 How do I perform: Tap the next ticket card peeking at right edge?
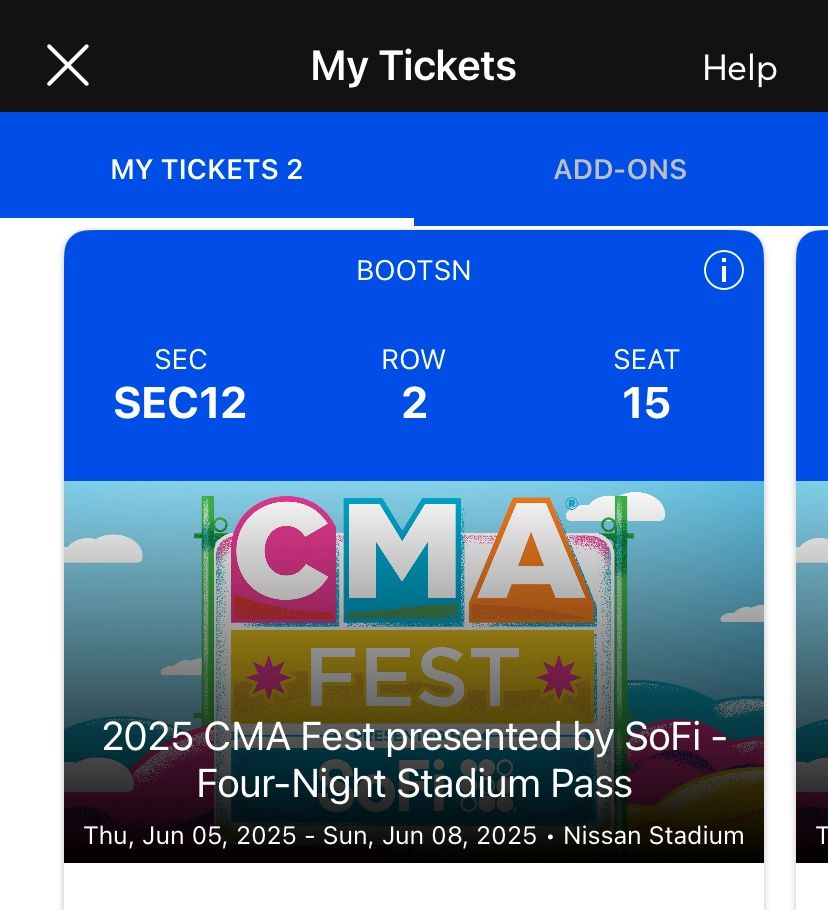tap(811, 550)
